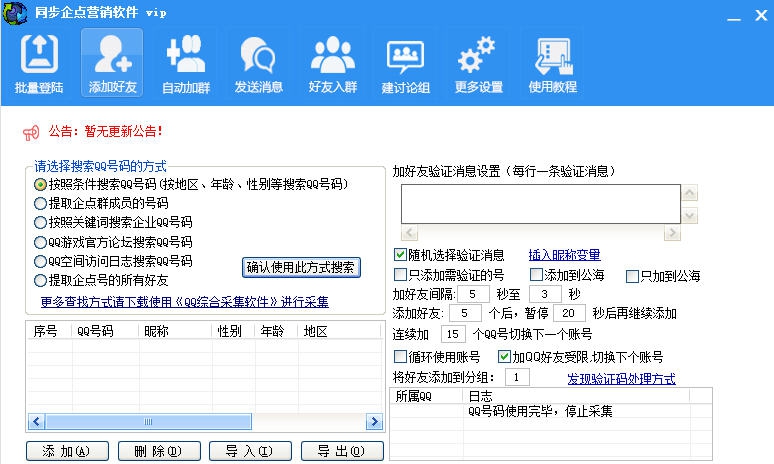Select the 添加好友 add friend tool
This screenshot has height=464, width=774.
[x=112, y=63]
